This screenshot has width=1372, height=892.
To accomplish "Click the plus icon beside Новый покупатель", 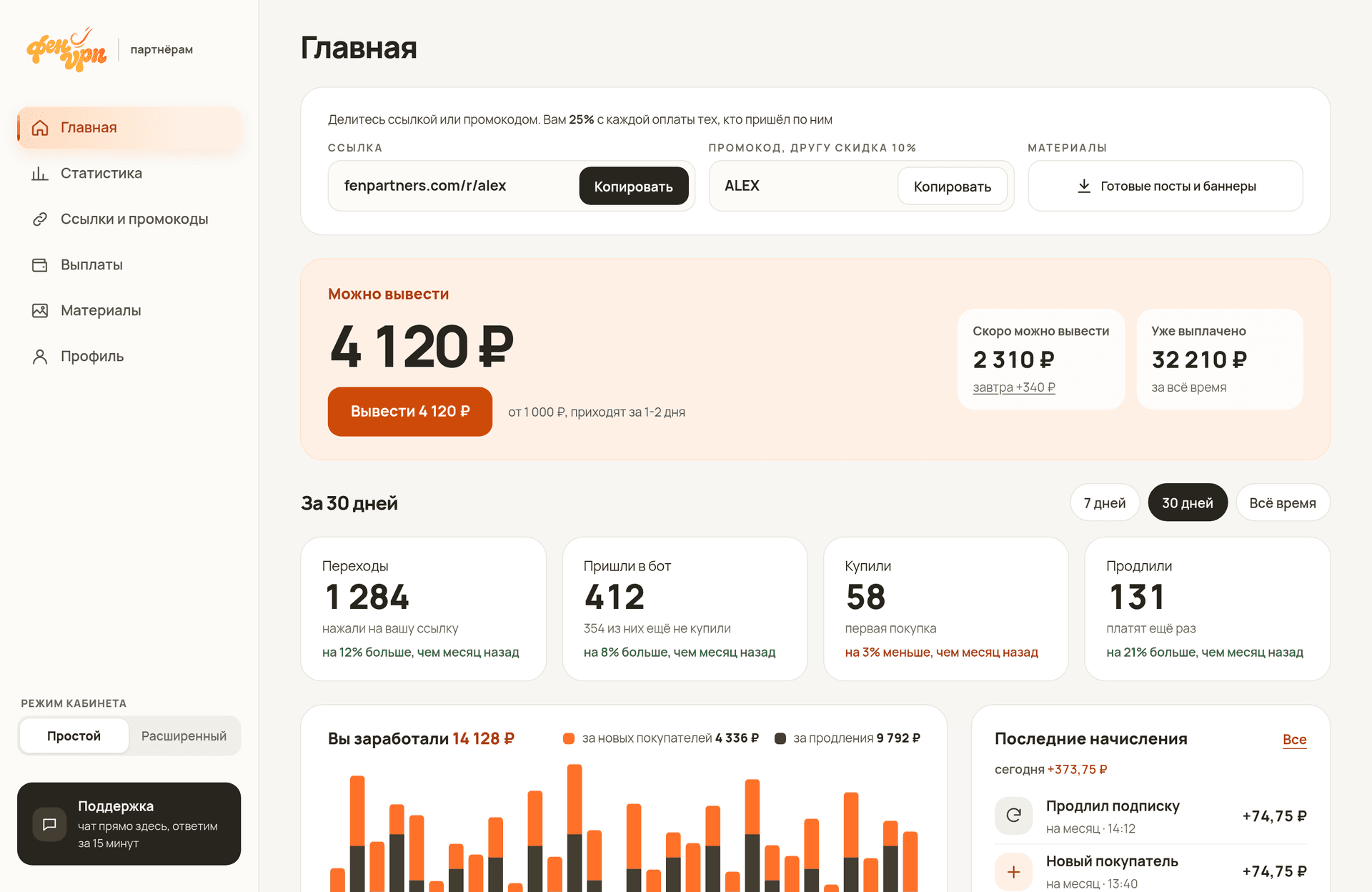I will click(x=1013, y=871).
